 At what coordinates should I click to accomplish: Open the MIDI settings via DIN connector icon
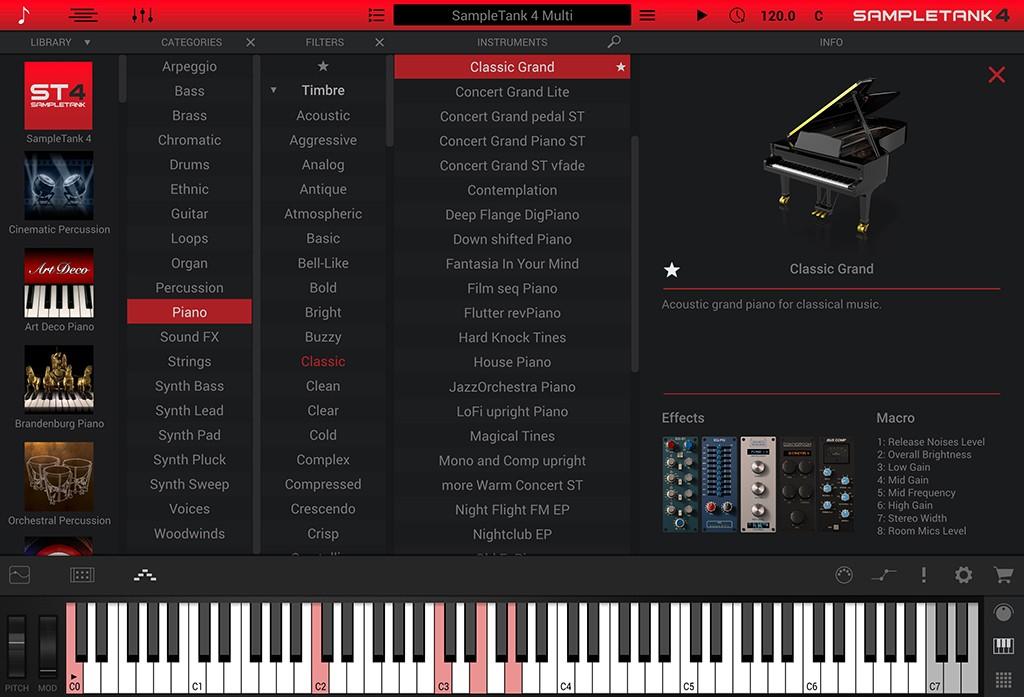click(x=843, y=574)
